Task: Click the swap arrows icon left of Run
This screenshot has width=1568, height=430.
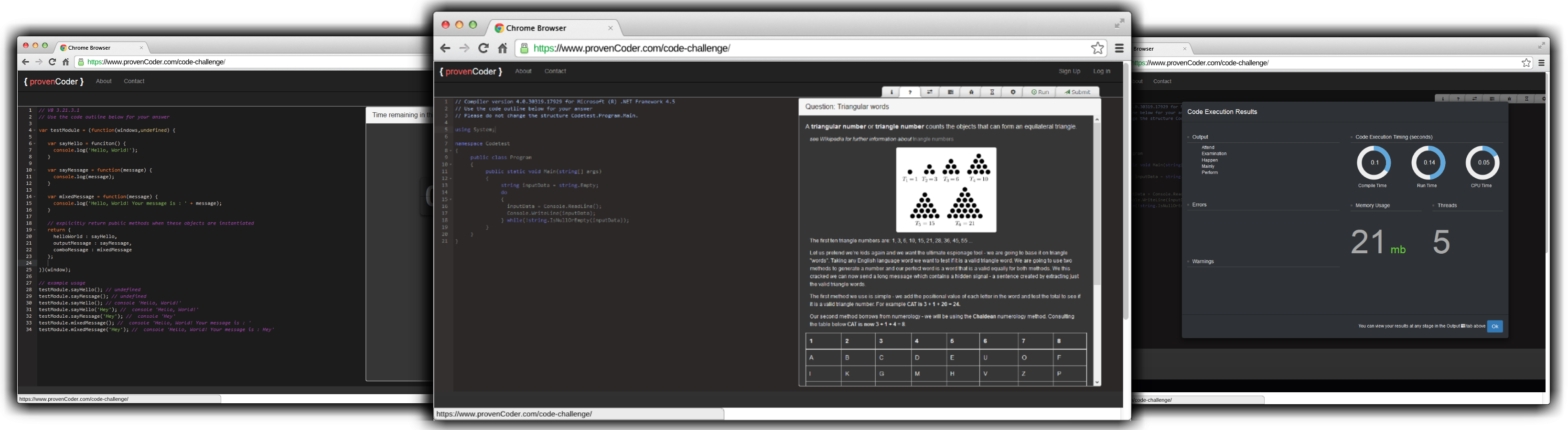Action: coord(930,92)
